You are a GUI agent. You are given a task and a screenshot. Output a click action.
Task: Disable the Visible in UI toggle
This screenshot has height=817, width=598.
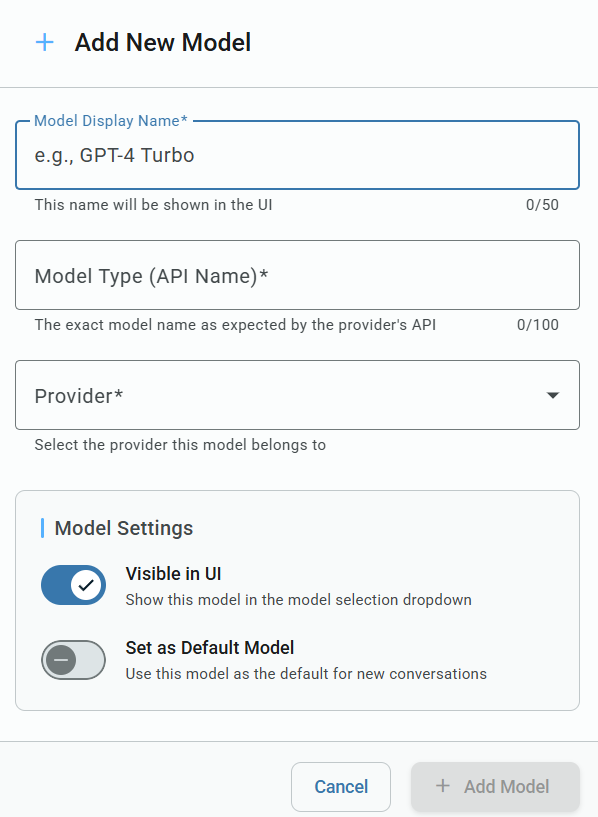coord(73,585)
